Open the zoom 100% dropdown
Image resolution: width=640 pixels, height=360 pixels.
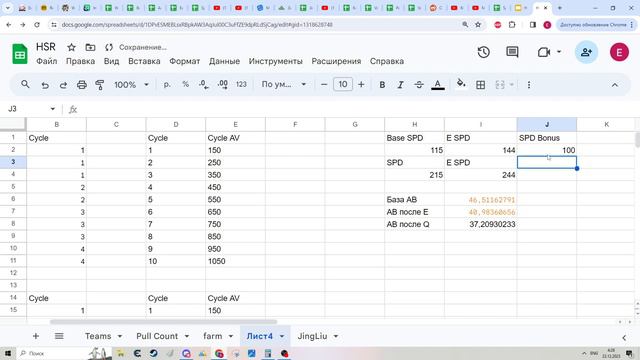[x=131, y=84]
